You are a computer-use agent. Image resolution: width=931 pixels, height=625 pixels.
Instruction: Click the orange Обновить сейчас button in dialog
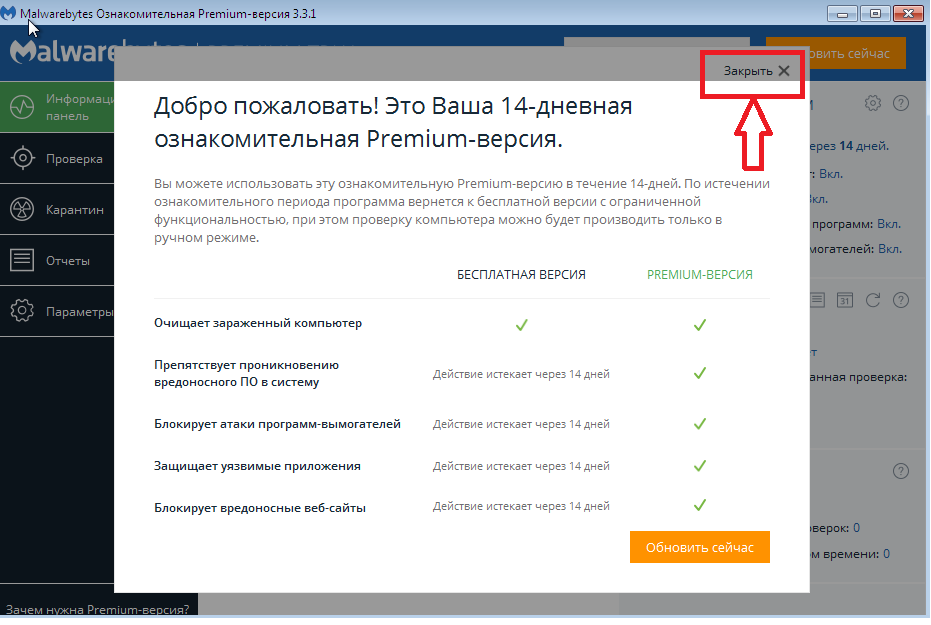click(699, 547)
